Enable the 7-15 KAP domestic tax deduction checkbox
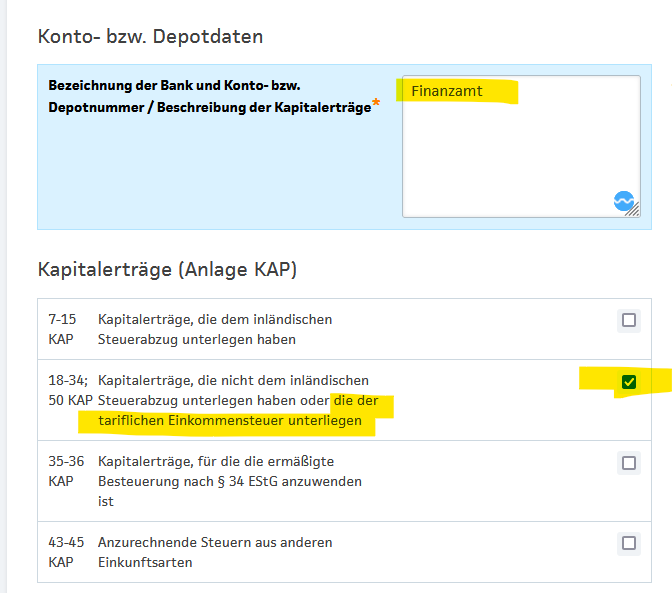 point(629,320)
